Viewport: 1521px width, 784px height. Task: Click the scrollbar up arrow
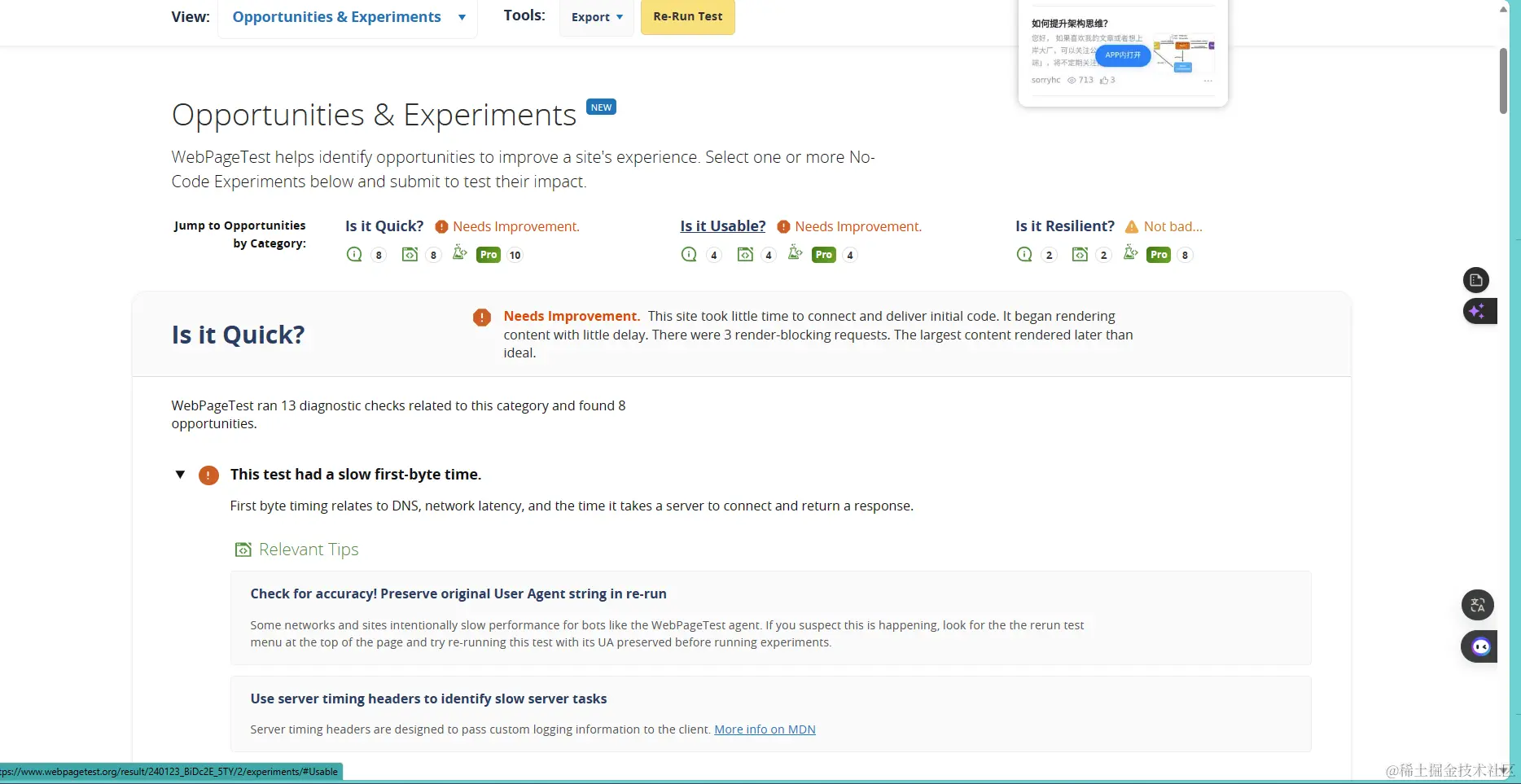(x=1504, y=8)
